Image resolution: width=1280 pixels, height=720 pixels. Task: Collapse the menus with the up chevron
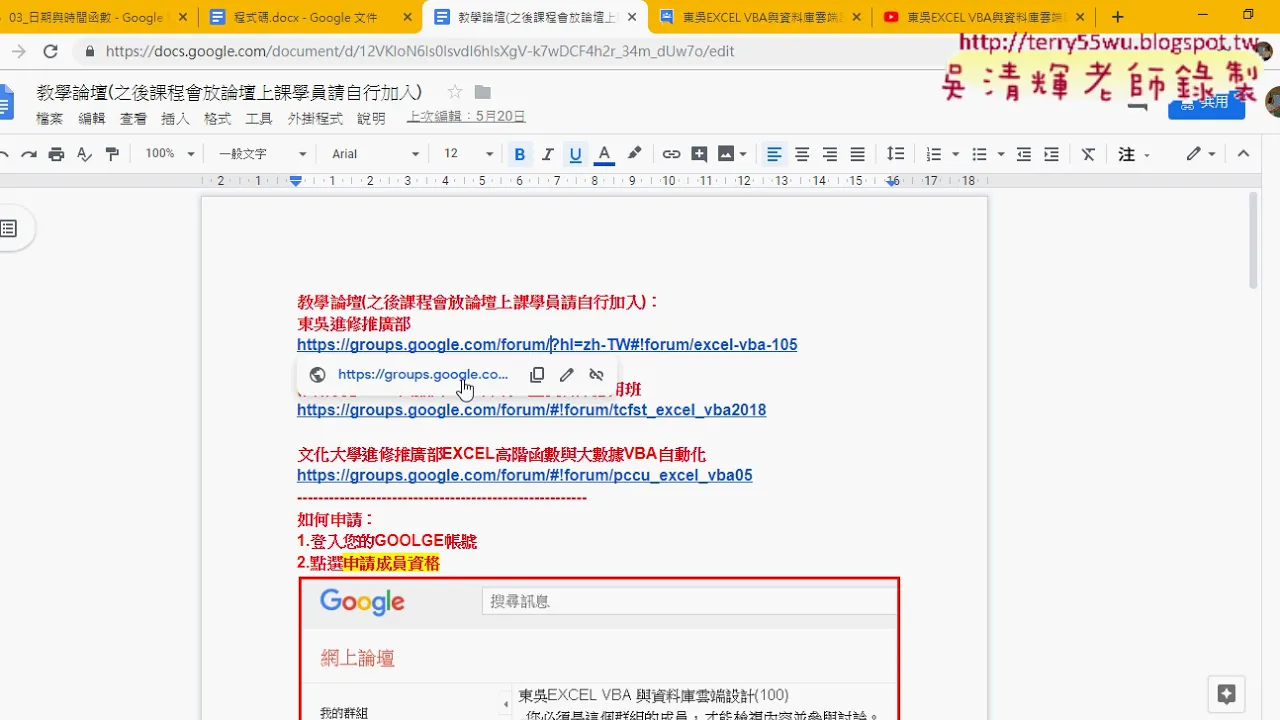tap(1244, 154)
